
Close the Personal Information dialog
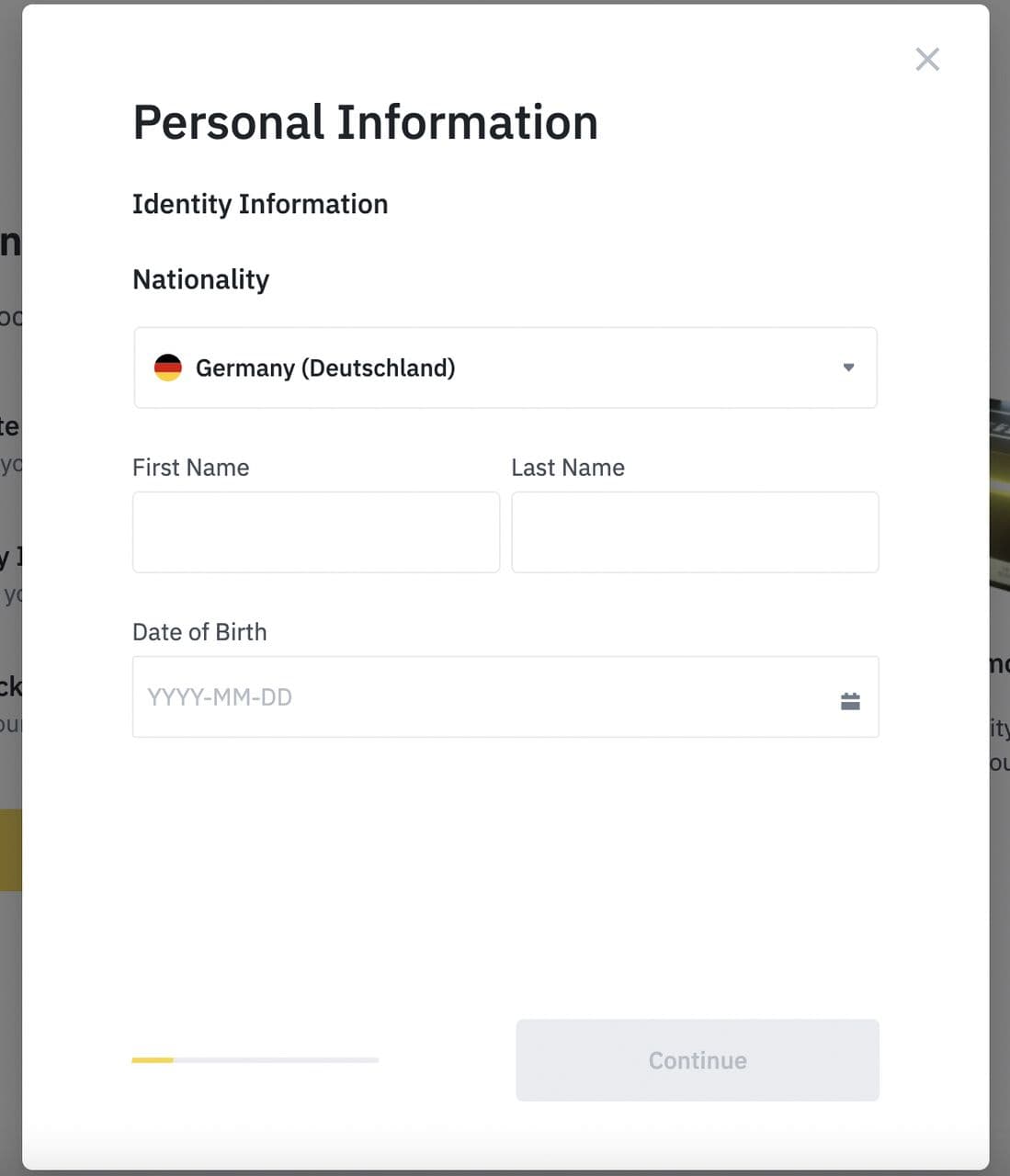pos(927,60)
